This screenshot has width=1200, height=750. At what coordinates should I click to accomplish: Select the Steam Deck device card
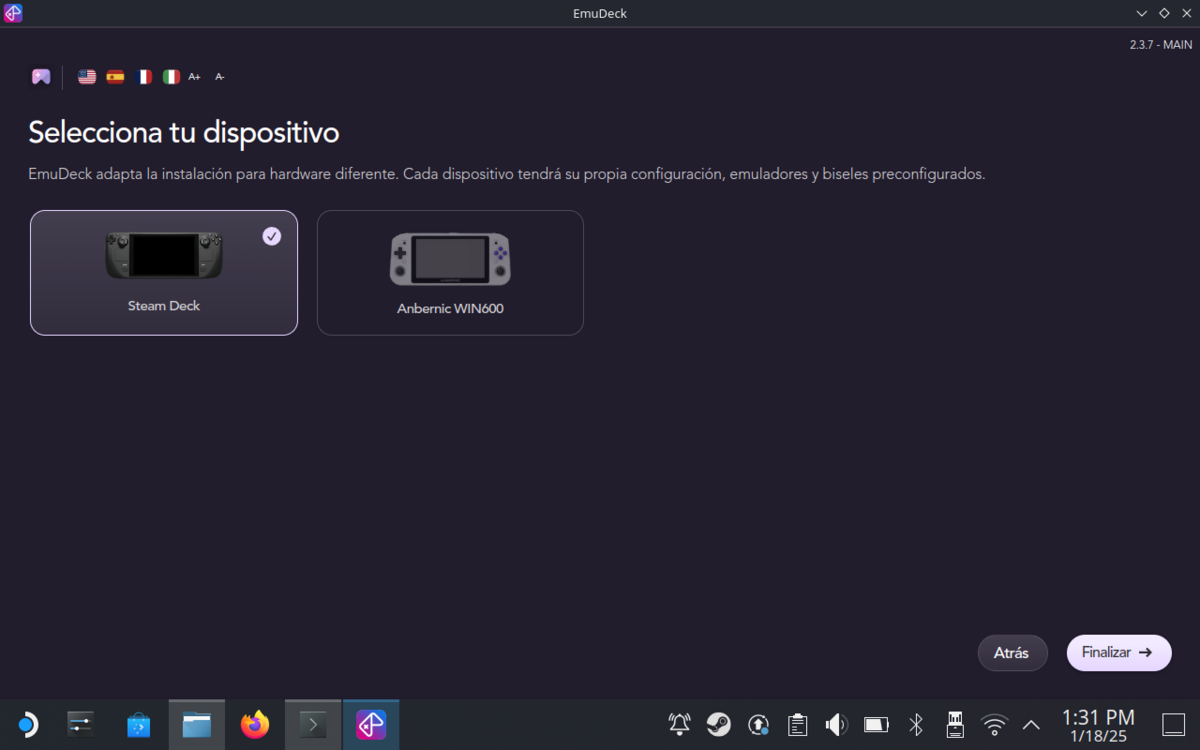click(x=164, y=273)
